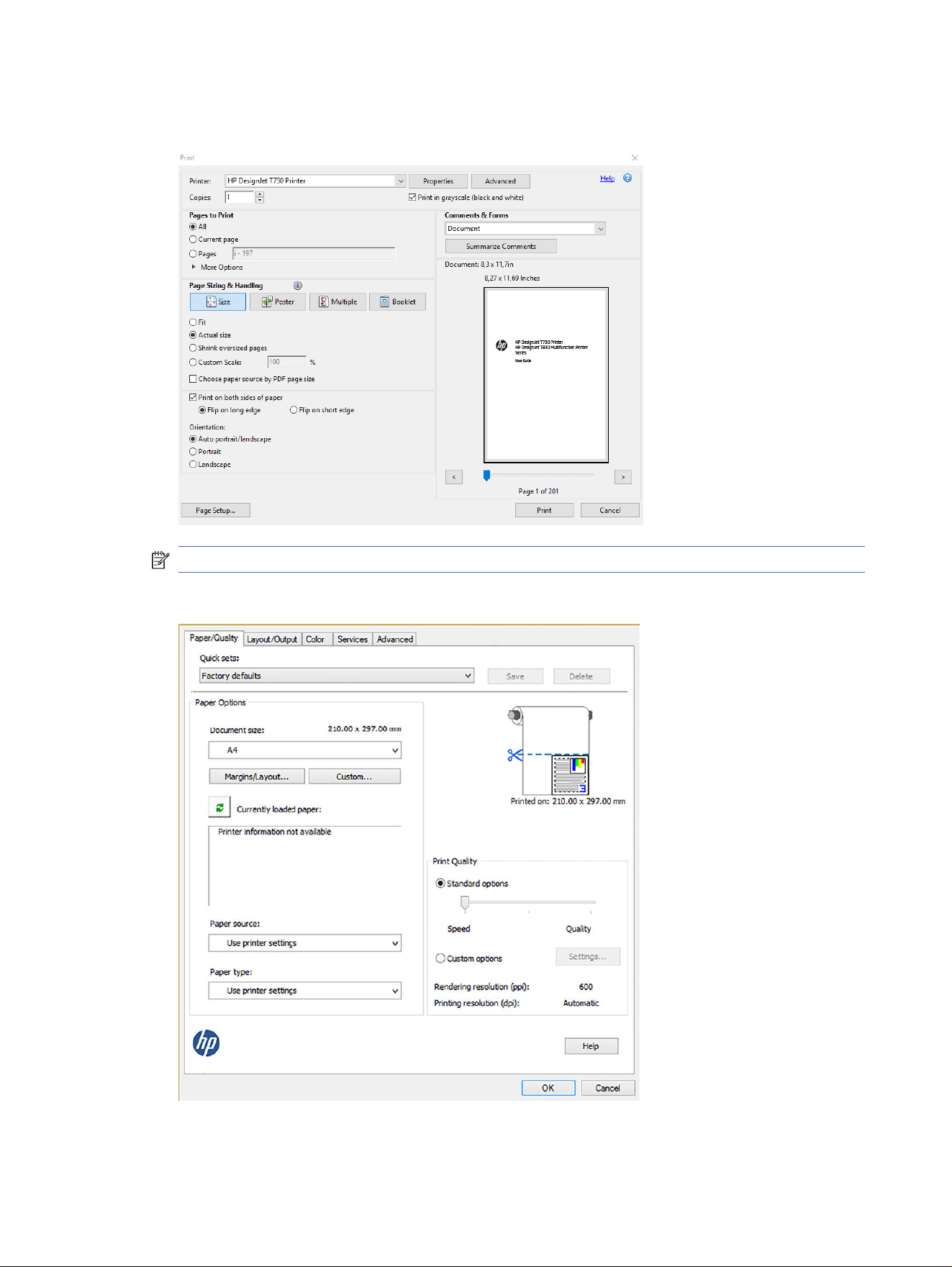Click the Pages range input field
Viewport: 952px width, 1267px height.
click(314, 253)
